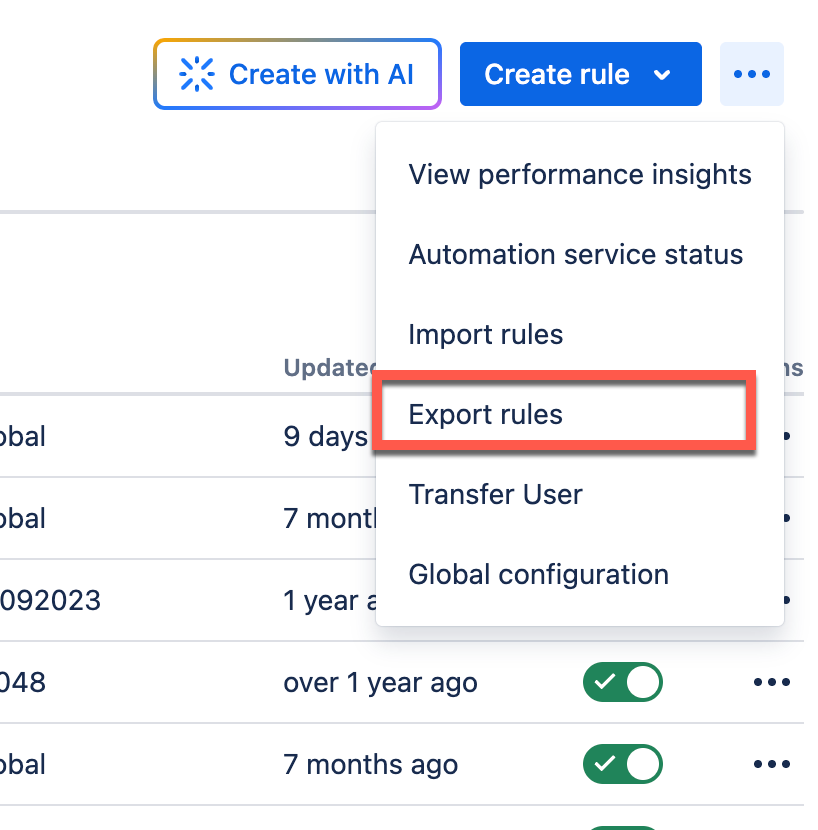Click the 092023 rule name text

[x=50, y=600]
